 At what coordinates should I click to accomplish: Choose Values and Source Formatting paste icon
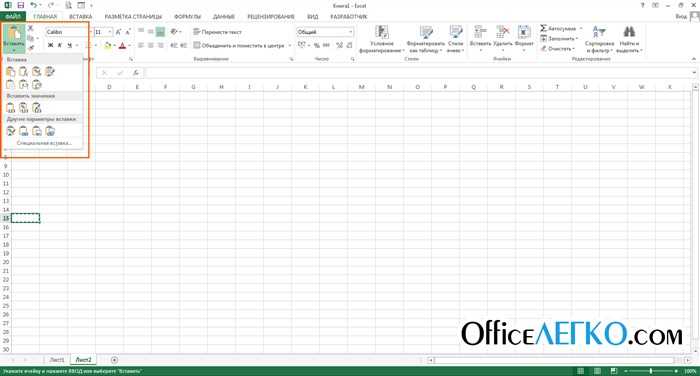click(37, 108)
